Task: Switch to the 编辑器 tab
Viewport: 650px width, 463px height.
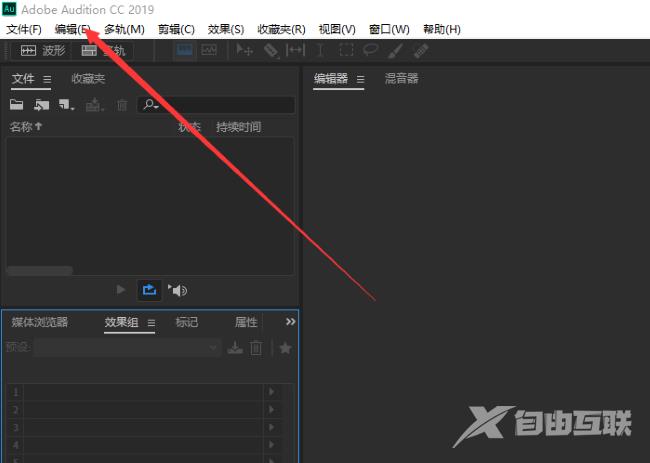Action: [330, 79]
